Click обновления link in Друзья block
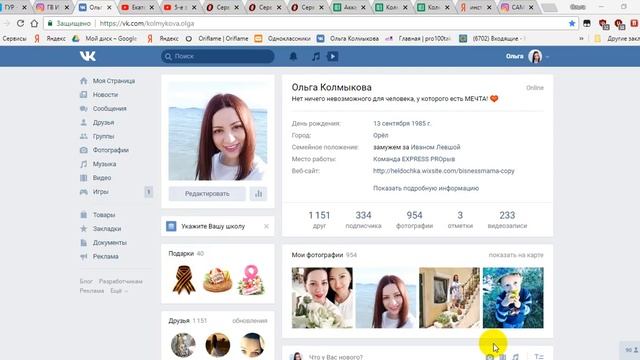Screen dimensions: 640x360 coord(250,321)
